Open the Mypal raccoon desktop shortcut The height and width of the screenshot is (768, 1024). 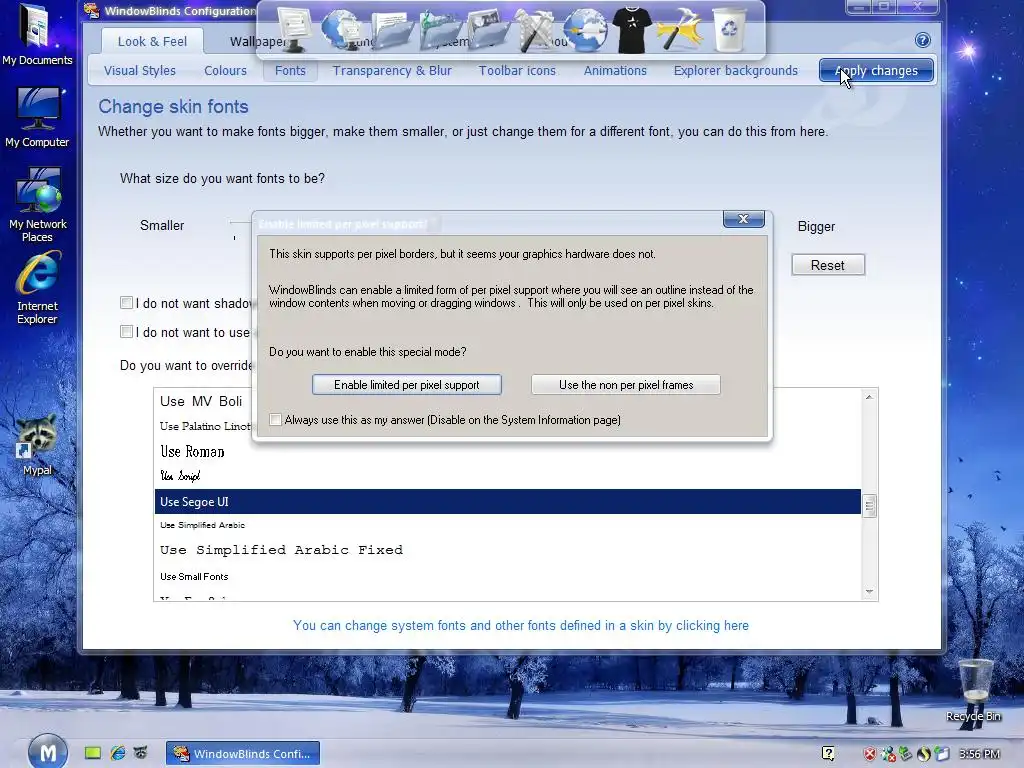[x=37, y=444]
